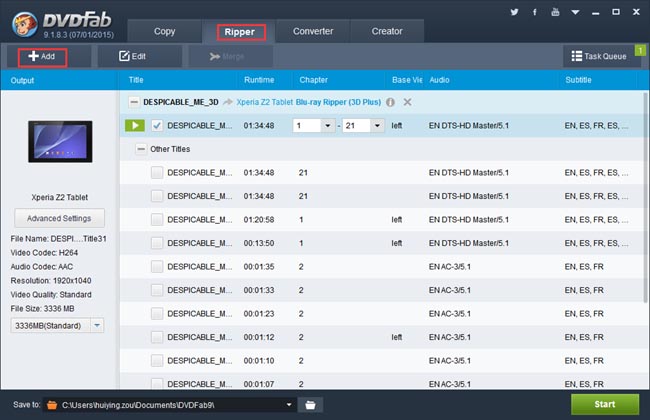Check the 01:20:58 title checkbox

pyautogui.click(x=157, y=219)
